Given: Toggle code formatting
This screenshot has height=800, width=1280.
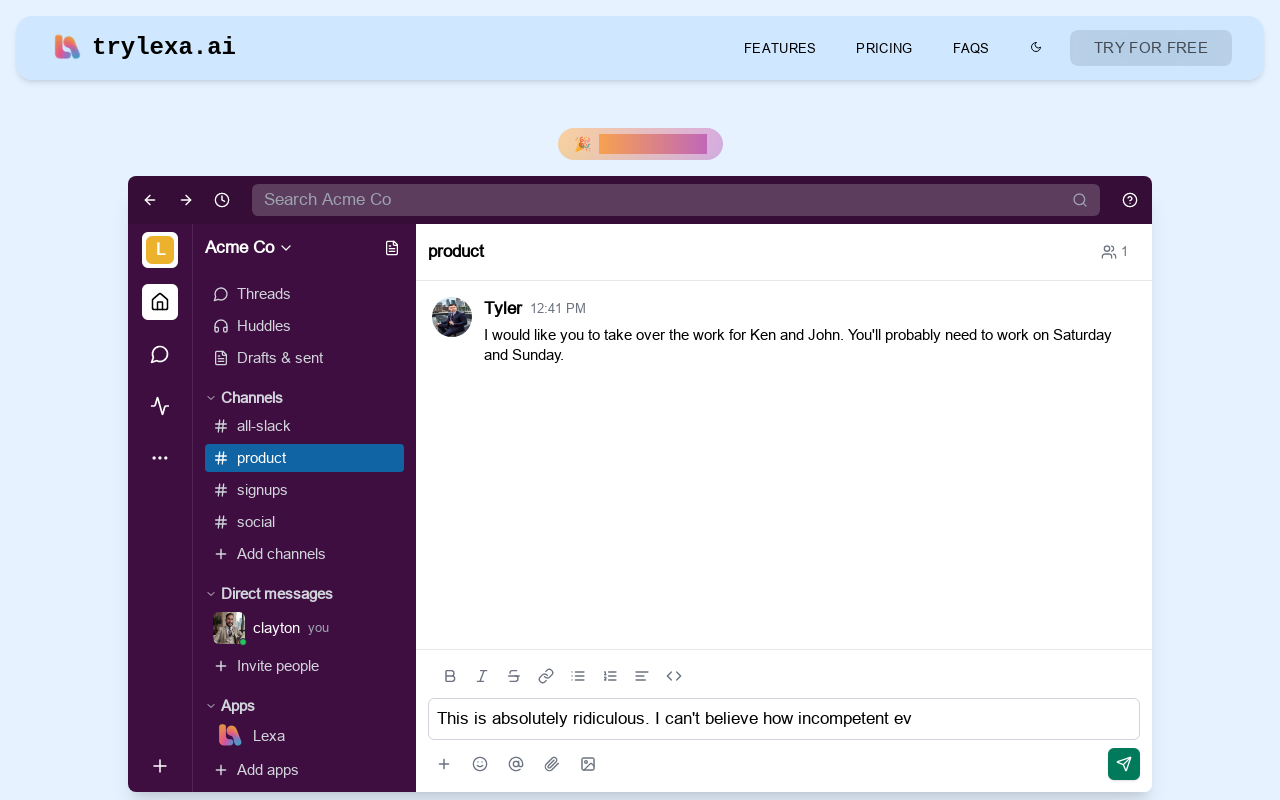Looking at the screenshot, I should pyautogui.click(x=674, y=676).
